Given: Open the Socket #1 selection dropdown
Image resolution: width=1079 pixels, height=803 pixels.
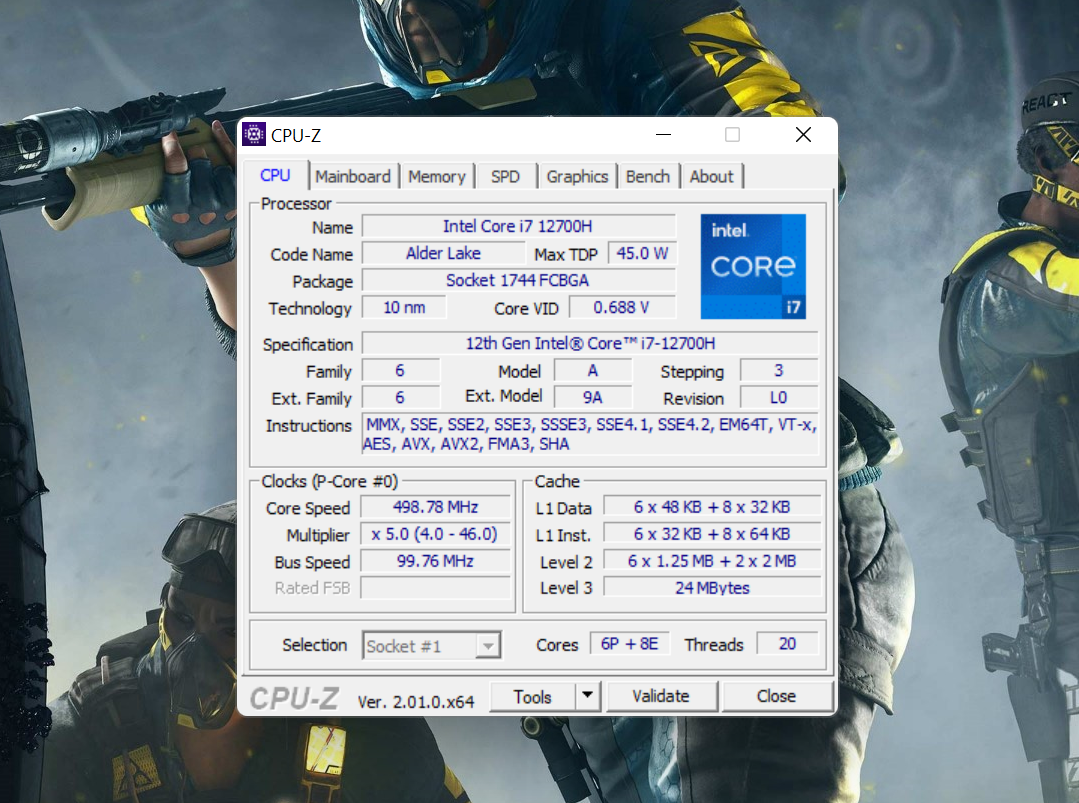Looking at the screenshot, I should point(431,646).
